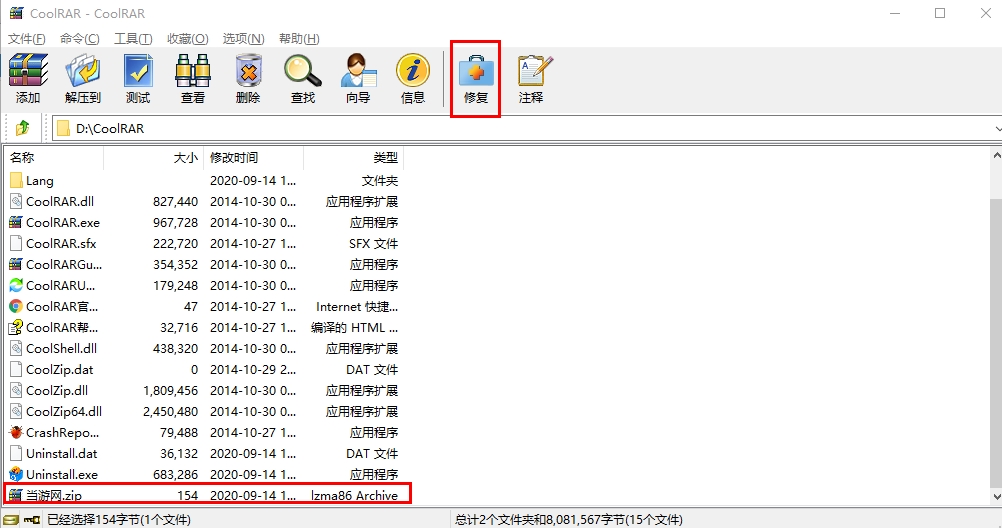Screen dimensions: 1002x528
Task: Select the CoolZip64.dll file name
Action: coord(64,412)
